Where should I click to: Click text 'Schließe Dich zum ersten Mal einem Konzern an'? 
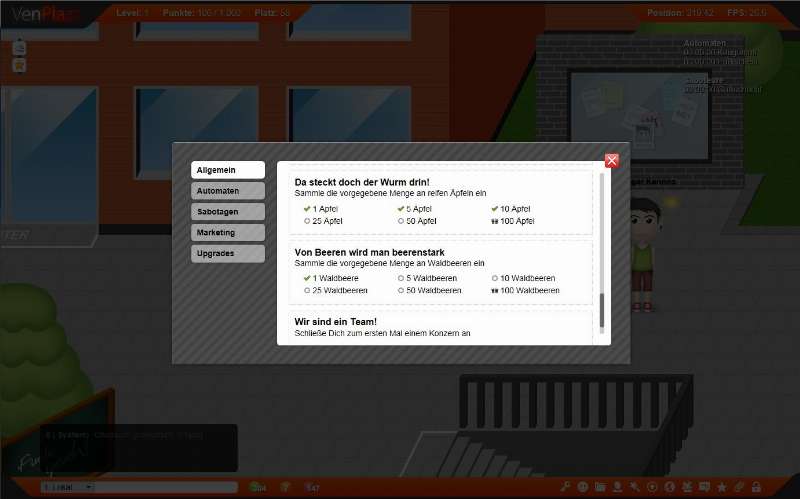pyautogui.click(x=382, y=333)
